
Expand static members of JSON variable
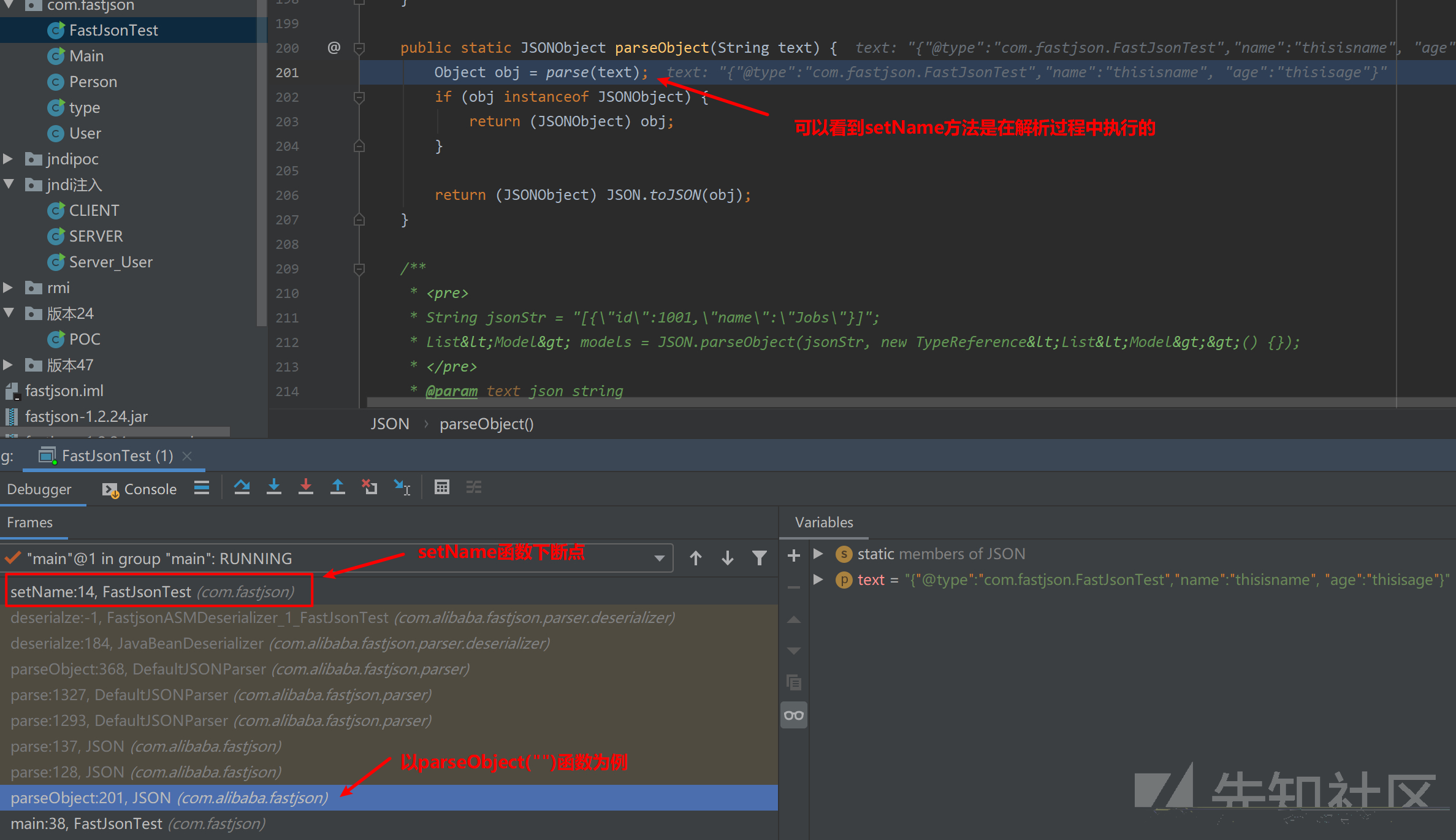(x=818, y=554)
